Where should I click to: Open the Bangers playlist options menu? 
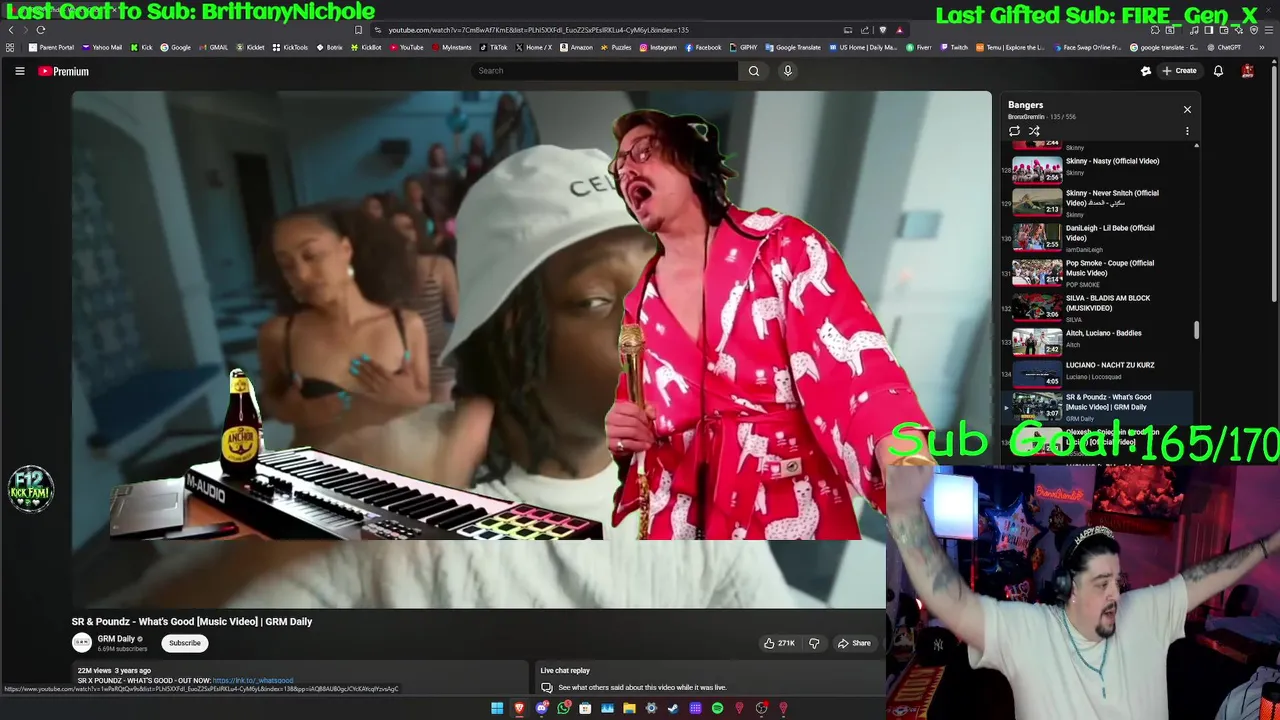(1187, 131)
